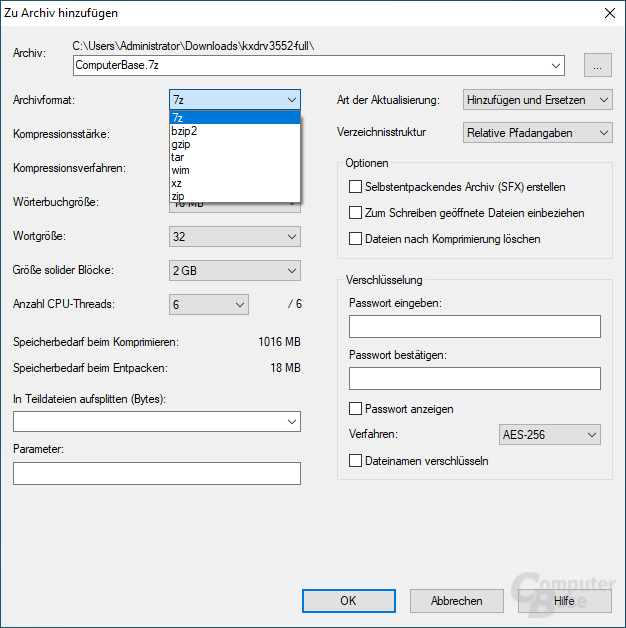Open Art der Aktualisierung dropdown
Screen dimensions: 626x628
click(x=537, y=100)
